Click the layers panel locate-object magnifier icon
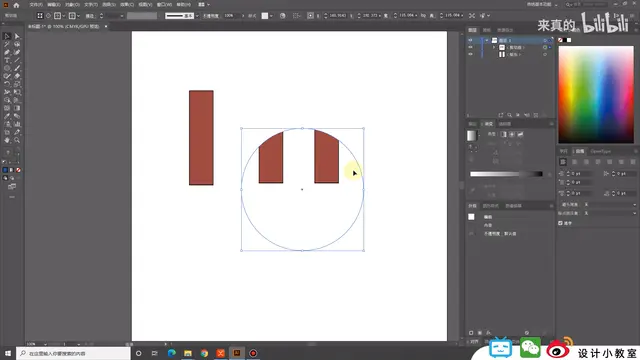 point(509,116)
